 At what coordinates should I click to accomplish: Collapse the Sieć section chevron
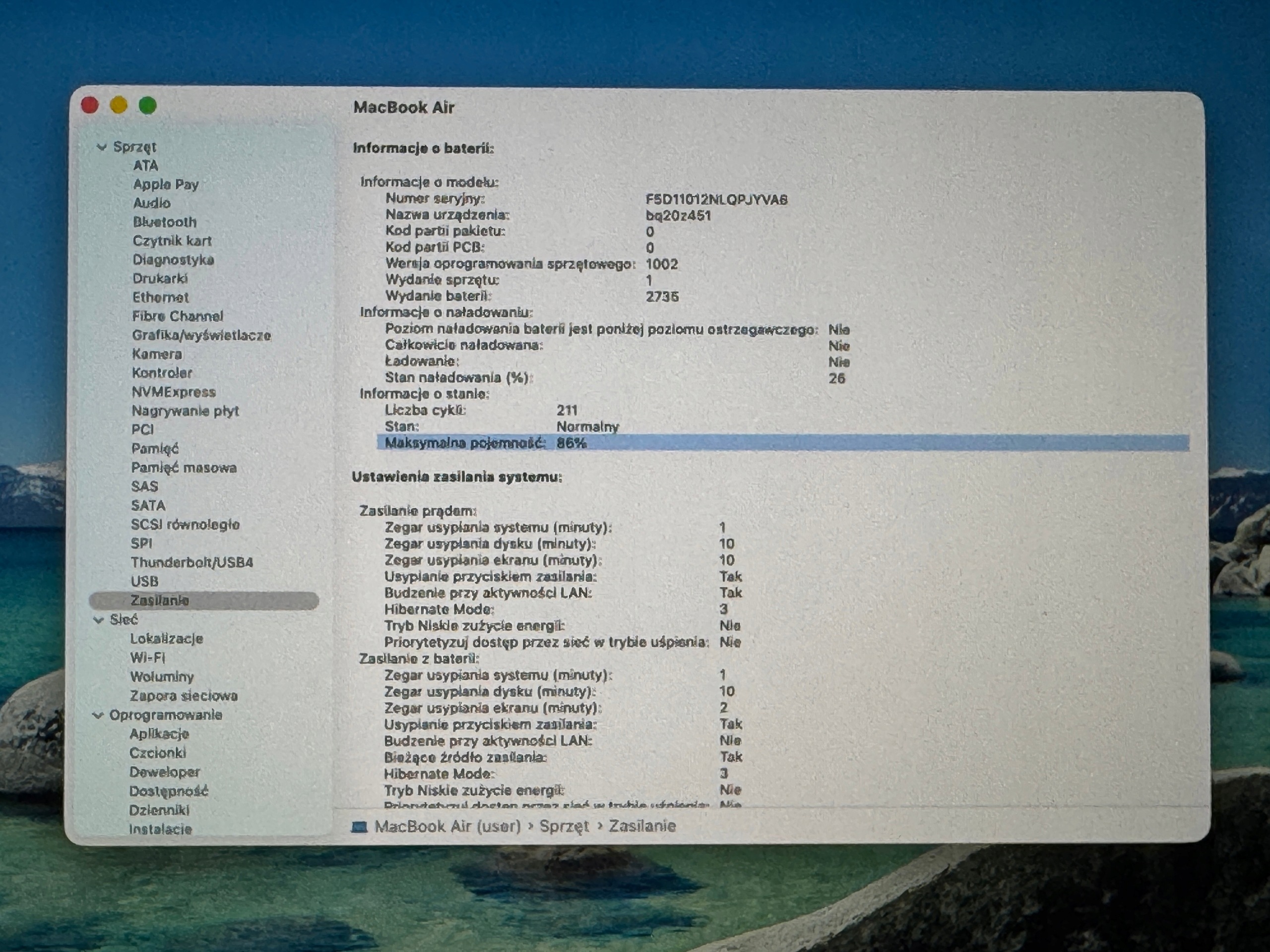pos(98,620)
